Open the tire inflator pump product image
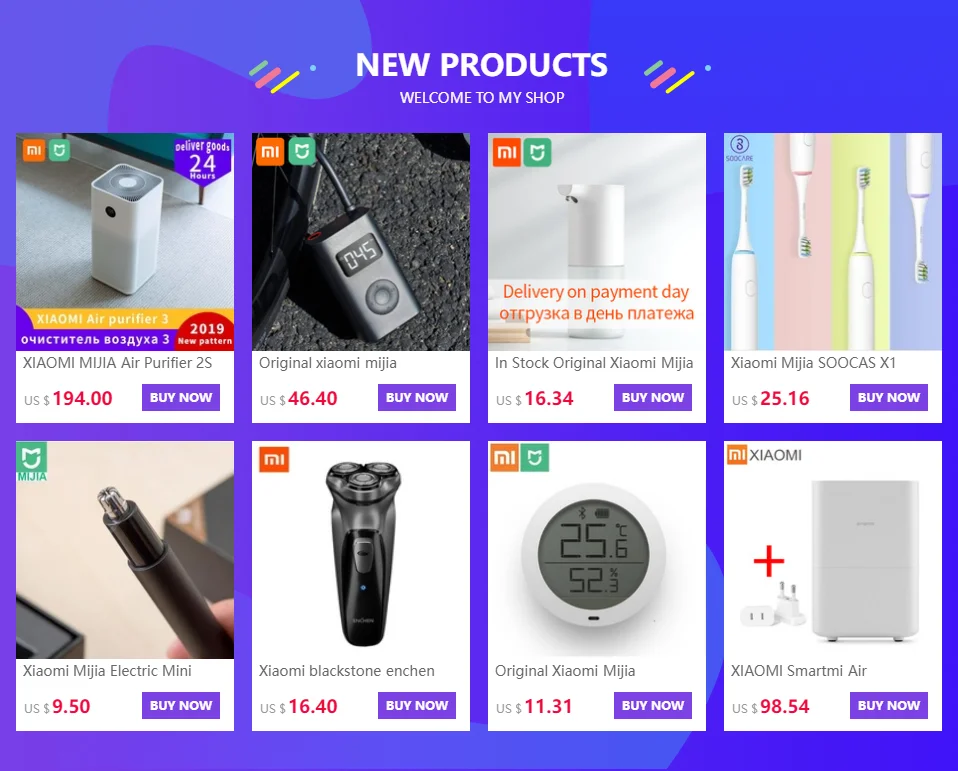This screenshot has width=958, height=771. (x=360, y=242)
